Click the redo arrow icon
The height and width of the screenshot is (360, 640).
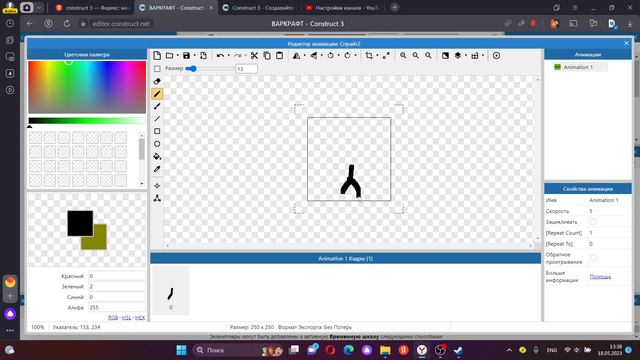coord(238,56)
